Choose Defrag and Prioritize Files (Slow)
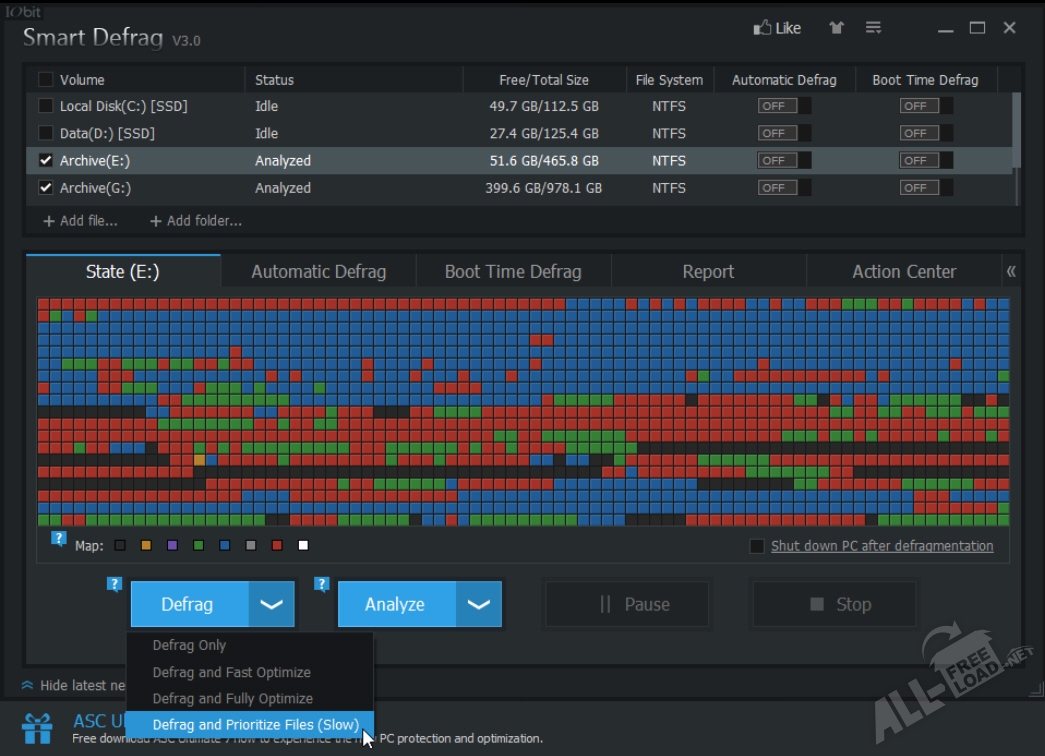The image size is (1045, 756). 255,725
